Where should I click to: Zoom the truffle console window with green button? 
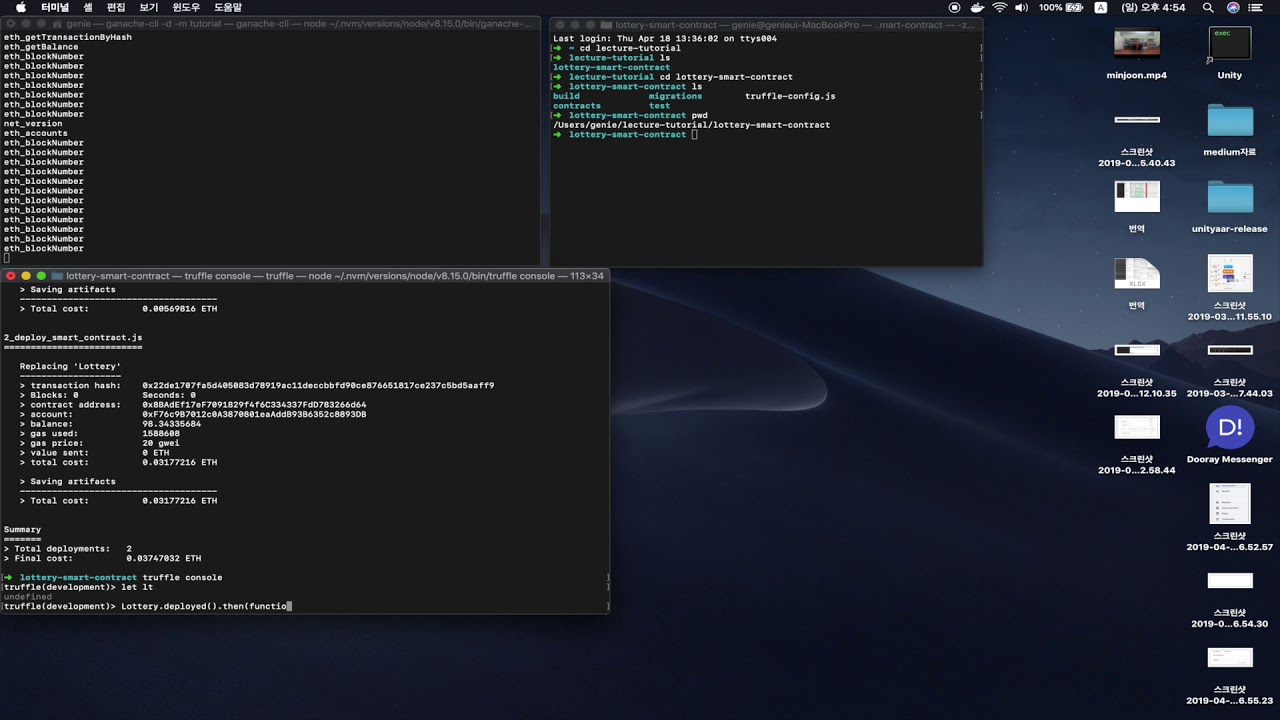[x=41, y=276]
